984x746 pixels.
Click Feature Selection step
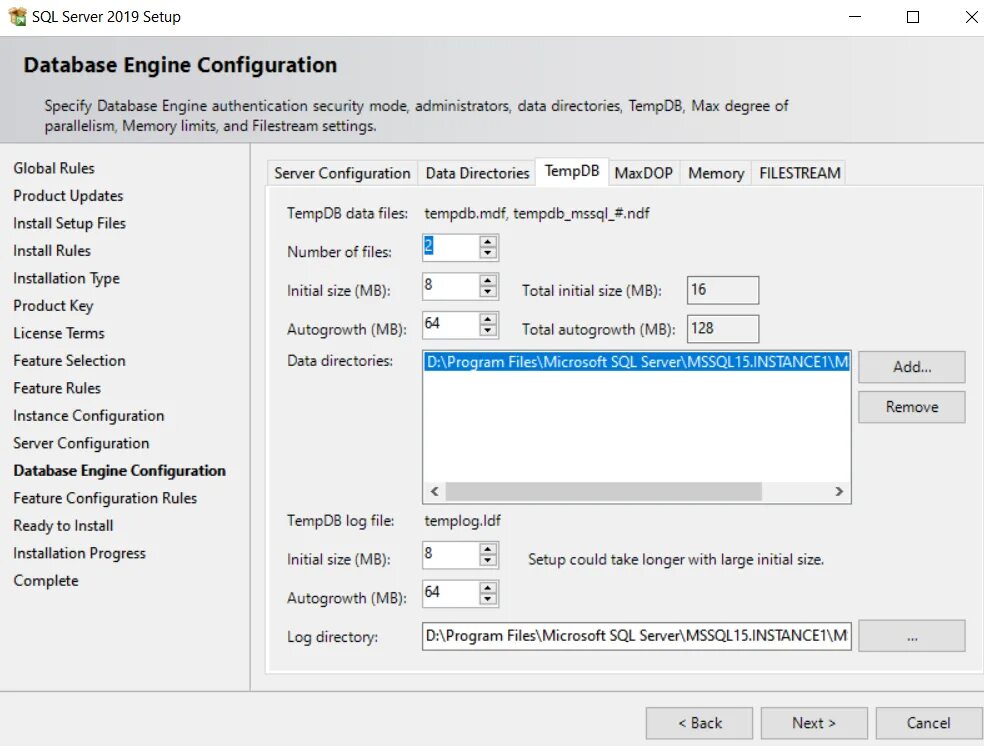tap(70, 361)
